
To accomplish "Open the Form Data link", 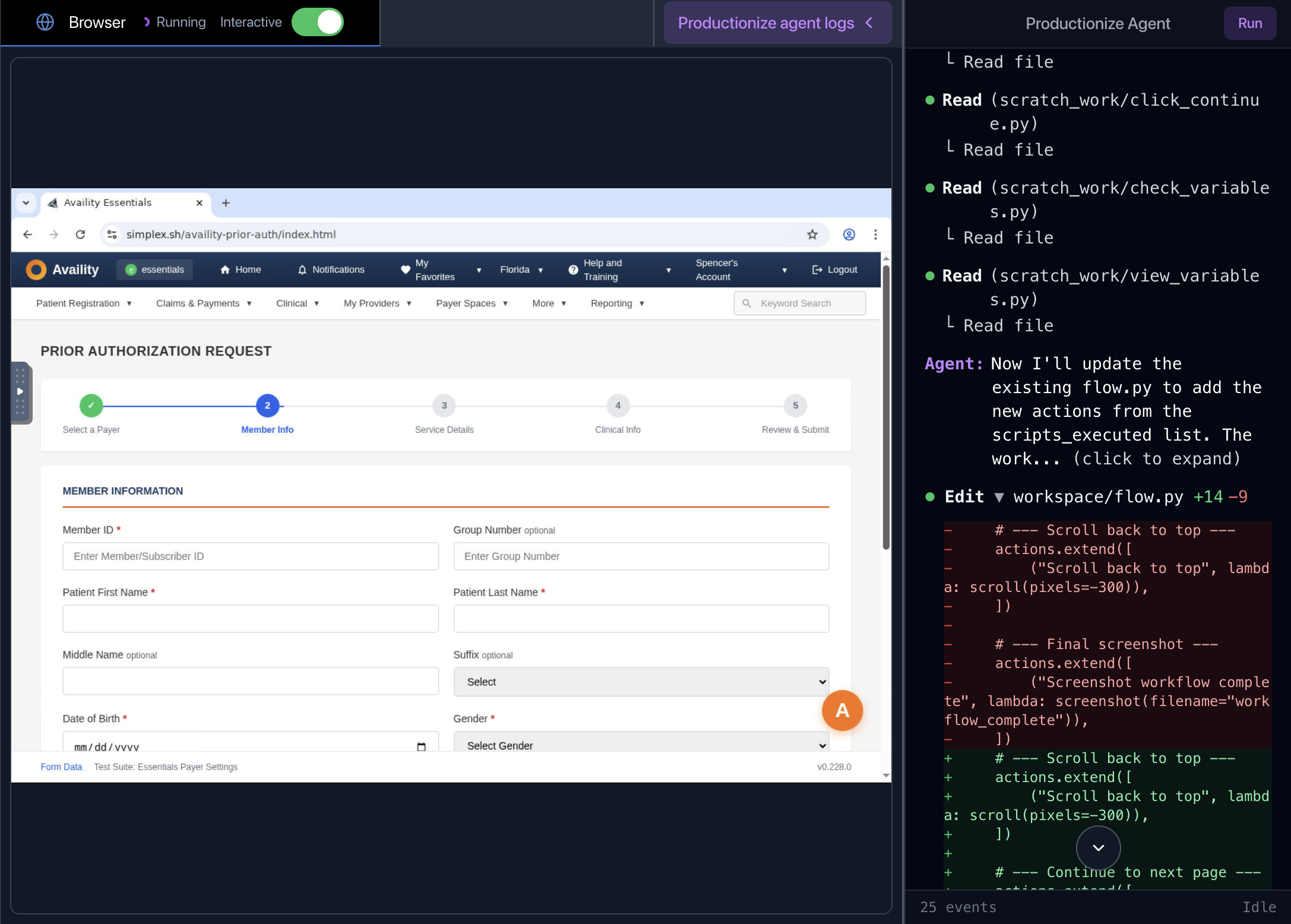I will pyautogui.click(x=61, y=767).
